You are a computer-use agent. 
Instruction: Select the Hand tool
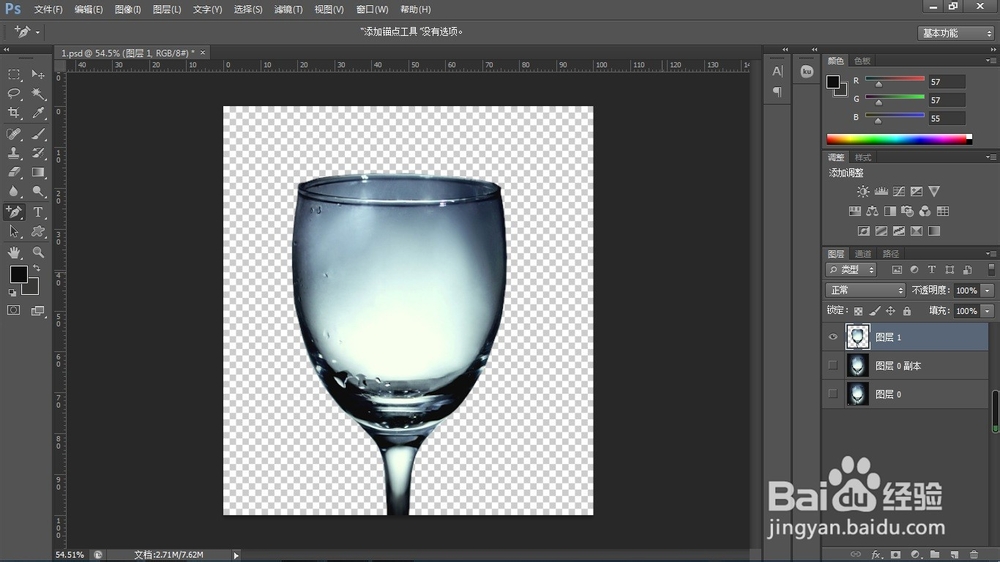pyautogui.click(x=15, y=252)
